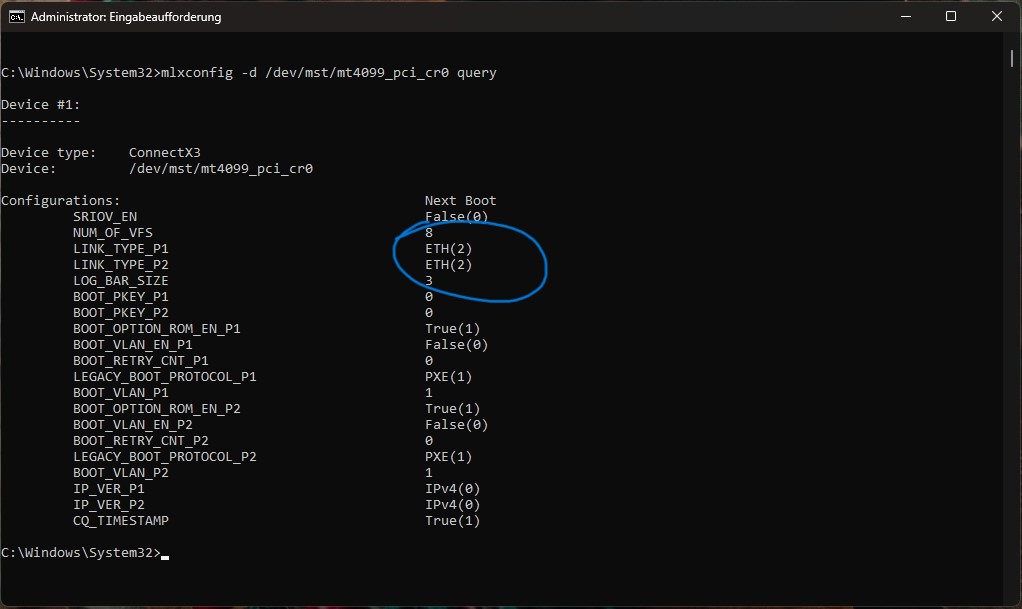Image resolution: width=1022 pixels, height=609 pixels.
Task: Click the True(1) value of BOOT_OPTION_ROM_EN_P1
Action: tap(452, 328)
